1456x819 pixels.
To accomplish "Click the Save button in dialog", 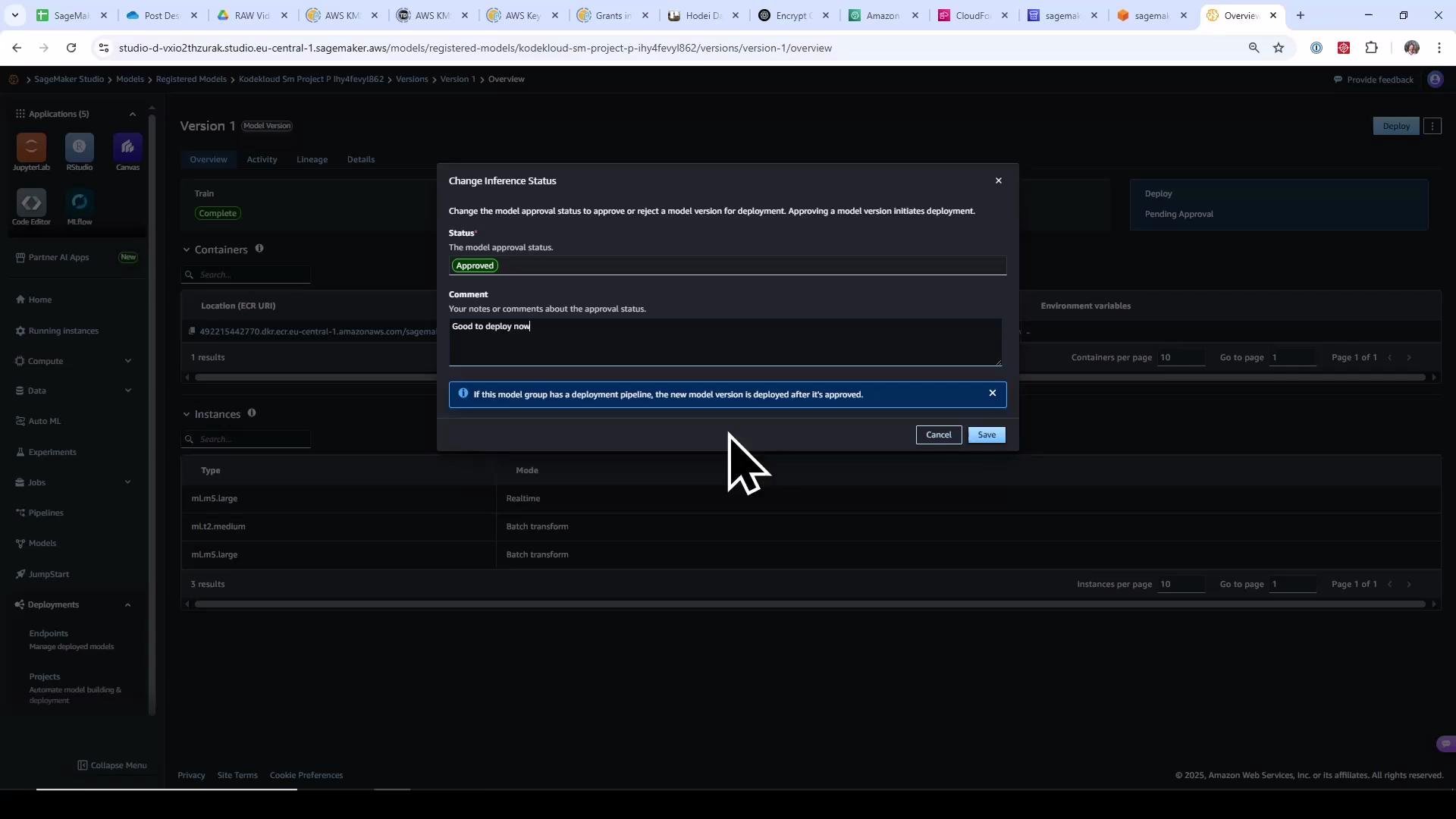I will point(987,435).
